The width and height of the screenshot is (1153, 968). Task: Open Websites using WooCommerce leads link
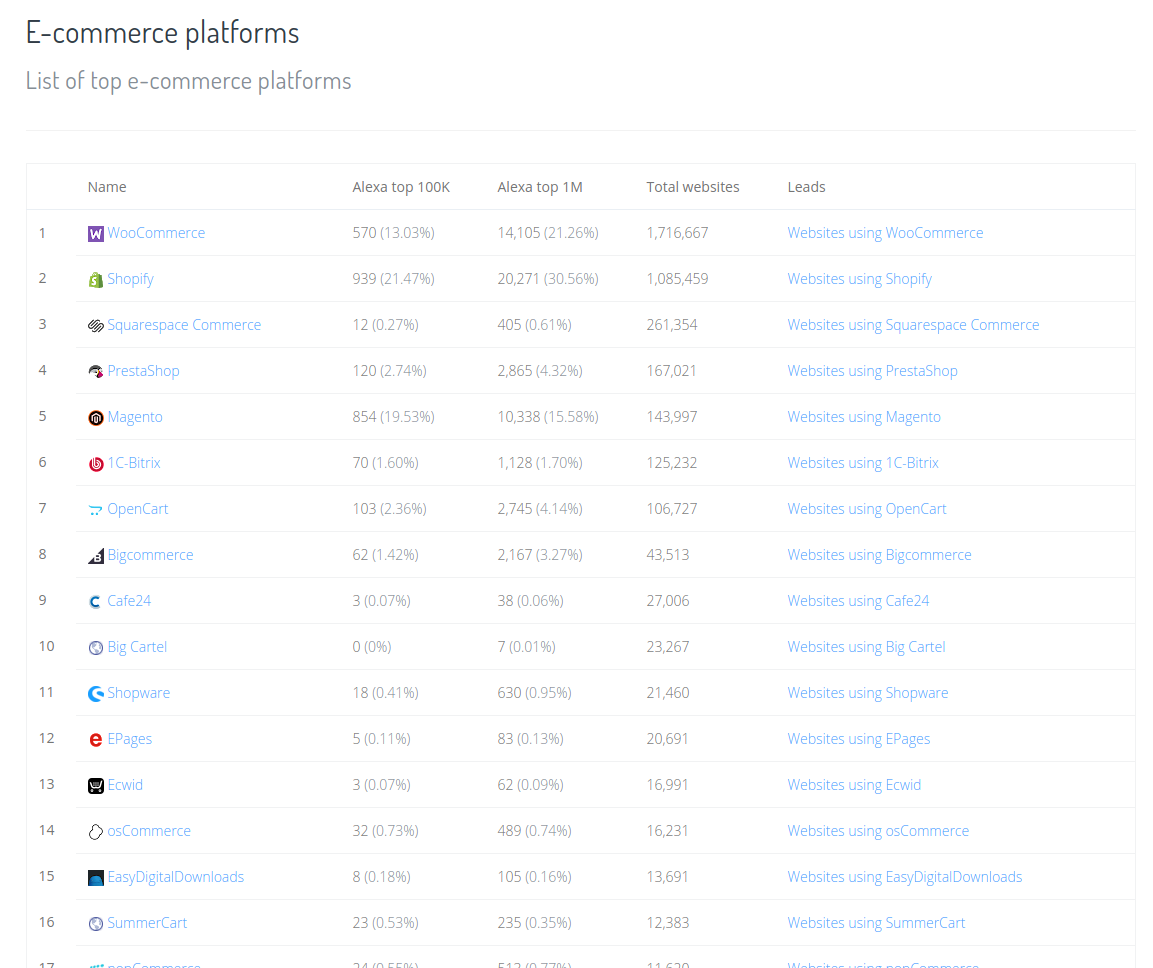tap(885, 233)
